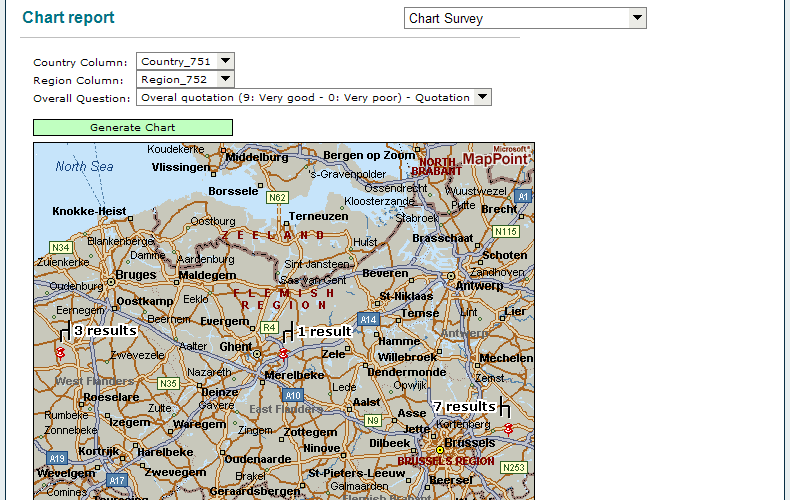Image resolution: width=790 pixels, height=500 pixels.
Task: Click 'Dendermonde' label on map
Action: pyautogui.click(x=407, y=372)
